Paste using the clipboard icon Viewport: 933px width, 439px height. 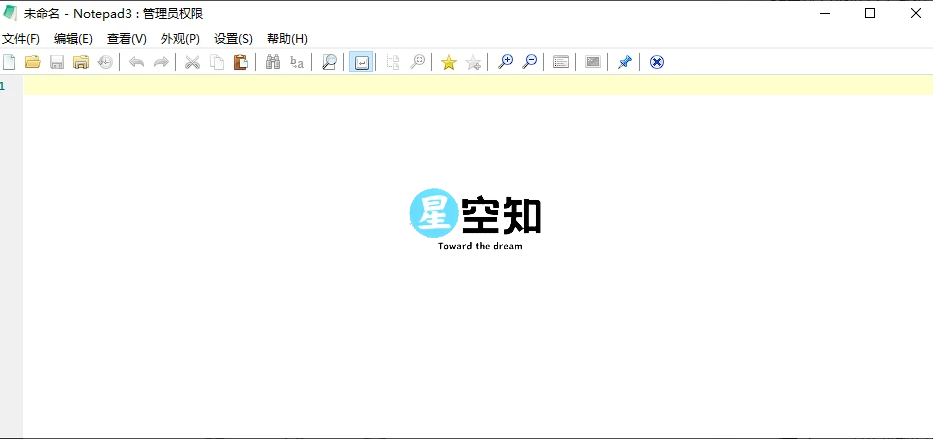pos(240,62)
